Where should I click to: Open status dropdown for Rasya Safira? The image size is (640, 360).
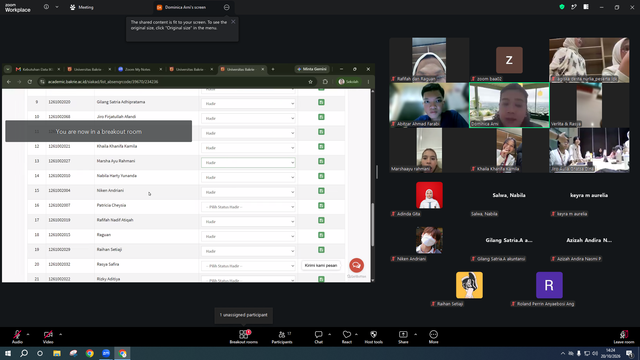point(248,266)
